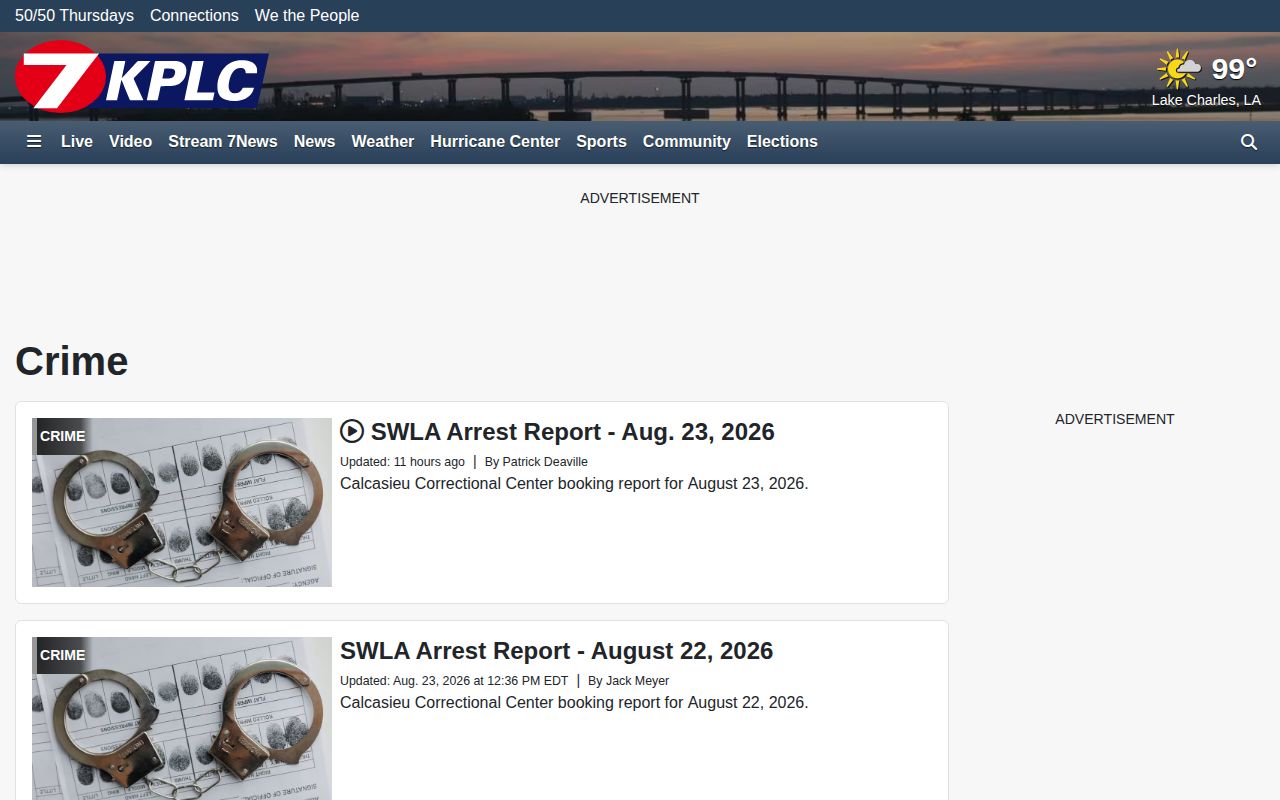Go to the Weather section
This screenshot has height=800, width=1280.
383,142
